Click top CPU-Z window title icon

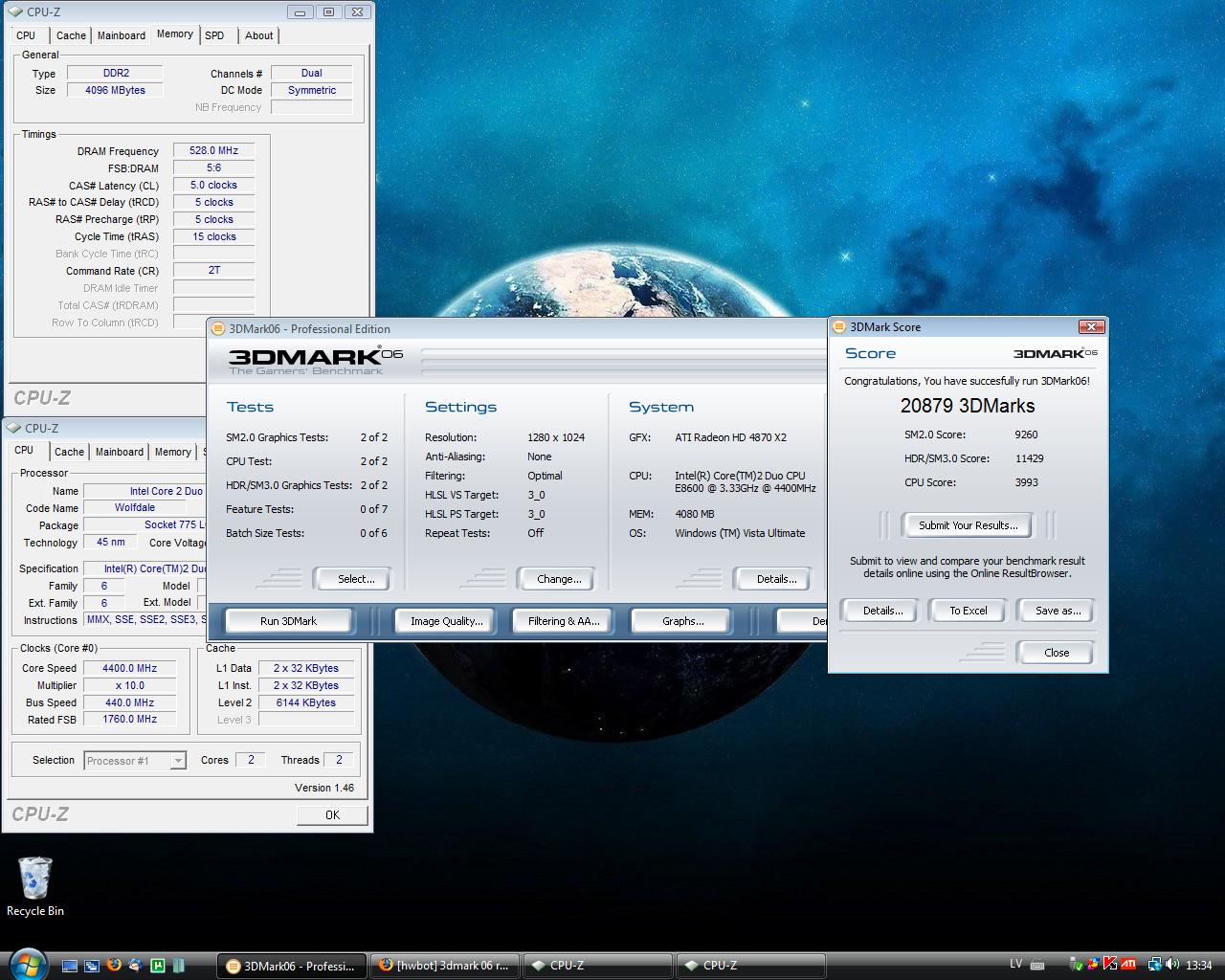(x=16, y=11)
